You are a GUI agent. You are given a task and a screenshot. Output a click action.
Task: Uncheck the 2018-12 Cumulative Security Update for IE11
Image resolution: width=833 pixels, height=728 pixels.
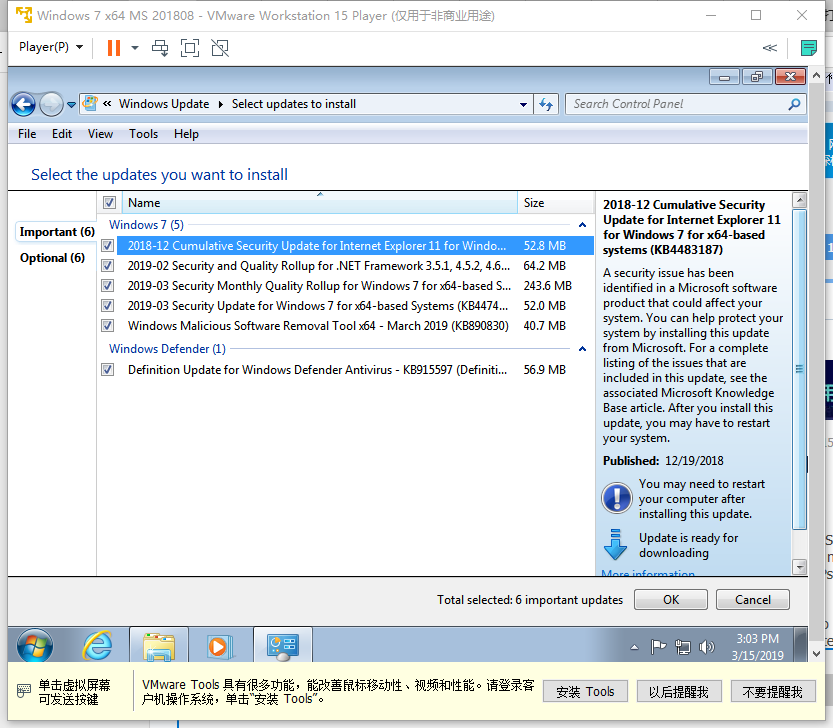click(108, 246)
